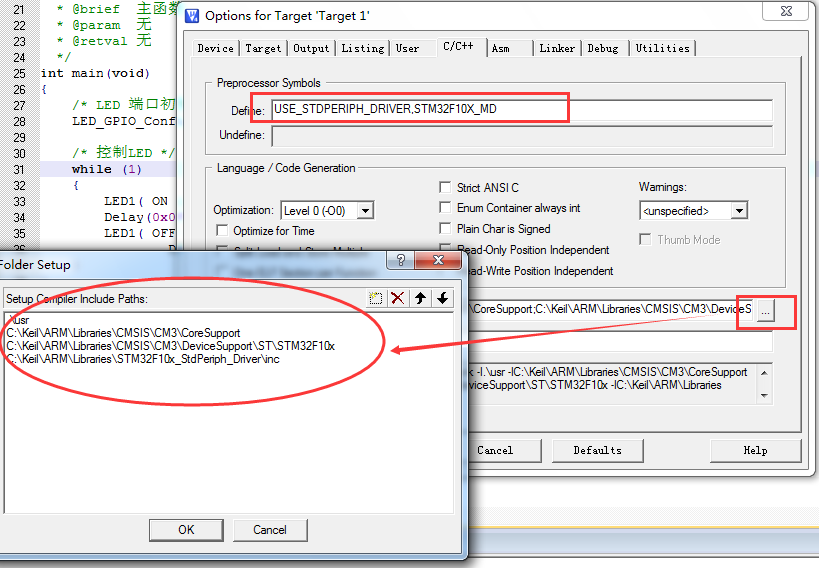Image resolution: width=819 pixels, height=568 pixels.
Task: Click the Help button
Action: pos(755,450)
